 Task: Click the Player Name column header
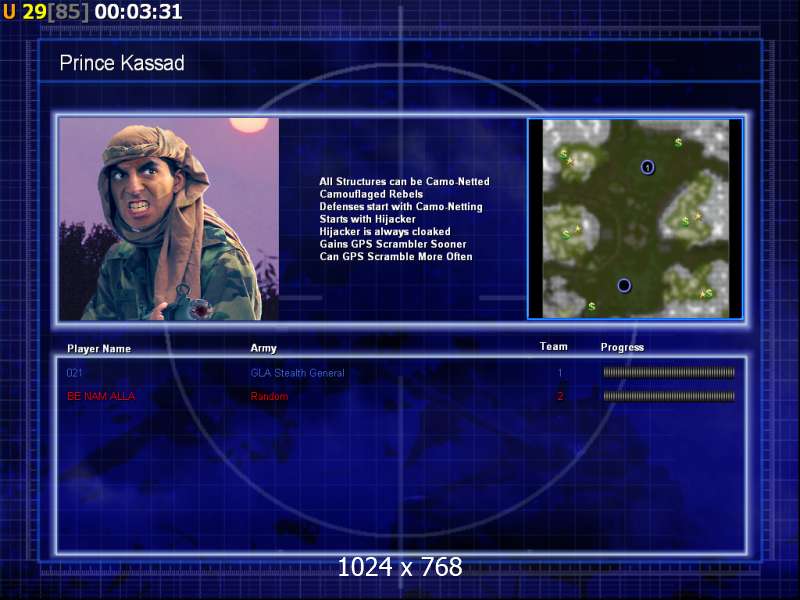pyautogui.click(x=99, y=349)
